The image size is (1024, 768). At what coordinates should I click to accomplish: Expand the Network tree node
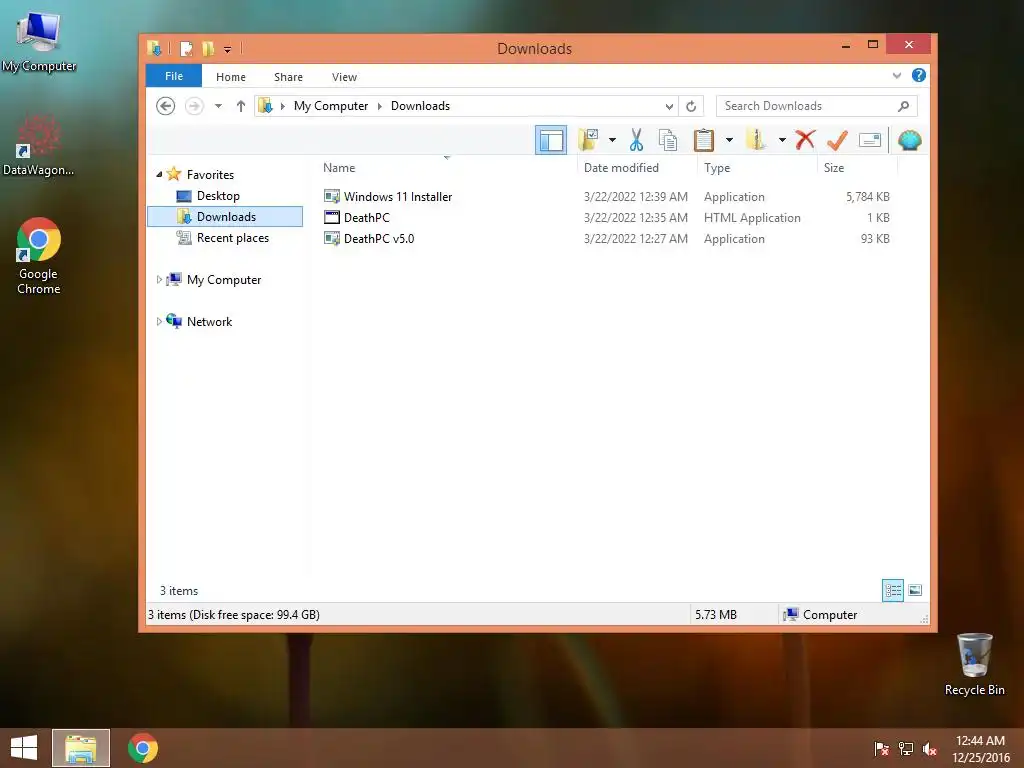(159, 321)
